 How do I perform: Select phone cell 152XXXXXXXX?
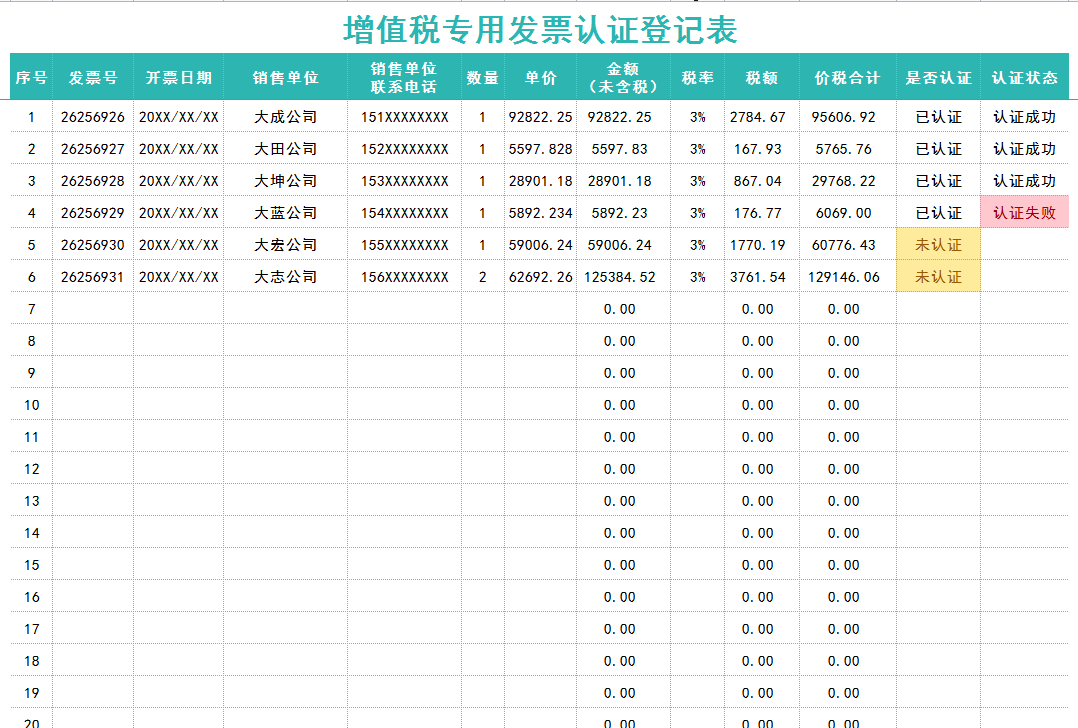(x=404, y=149)
